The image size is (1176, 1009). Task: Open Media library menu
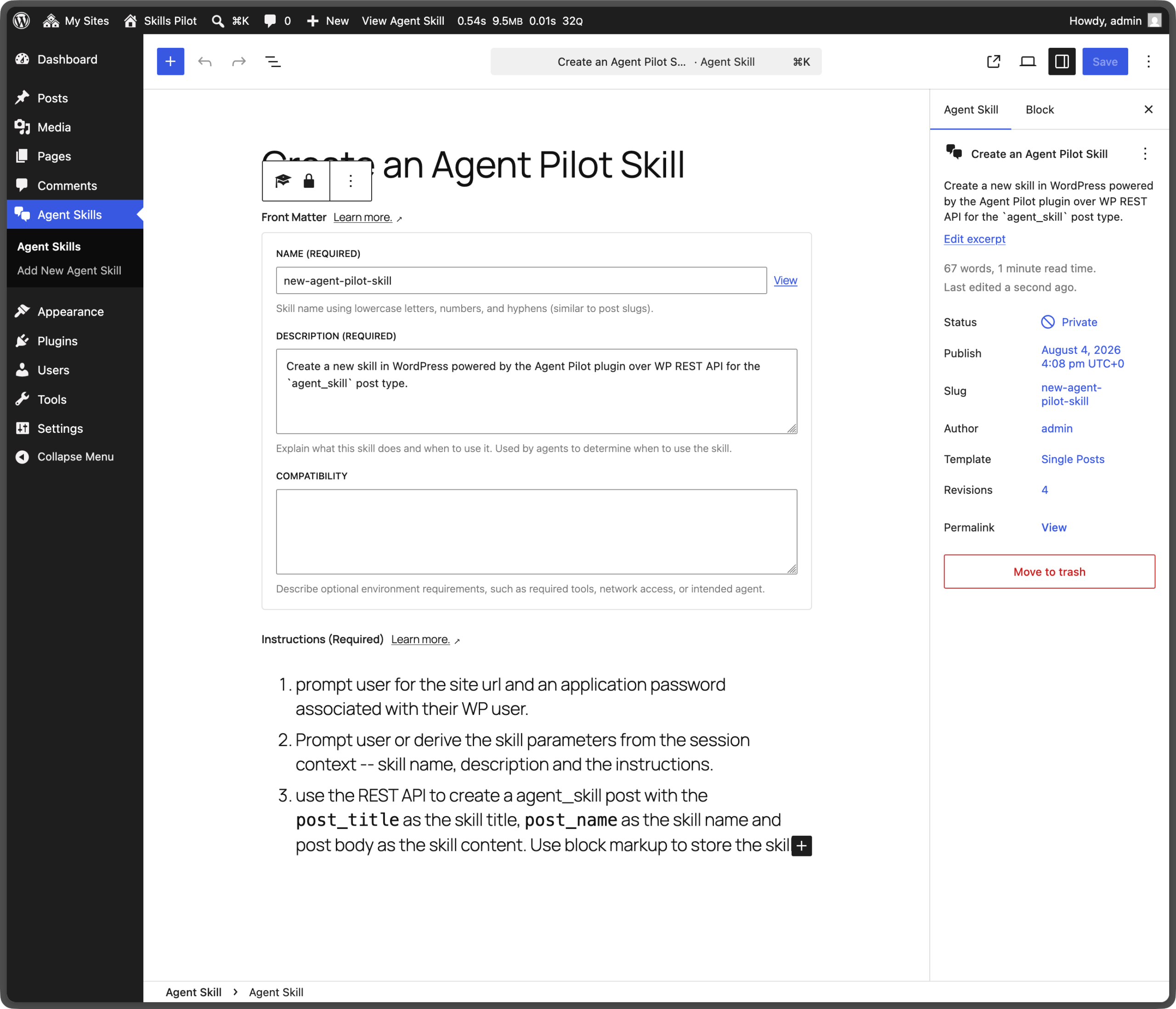75,127
